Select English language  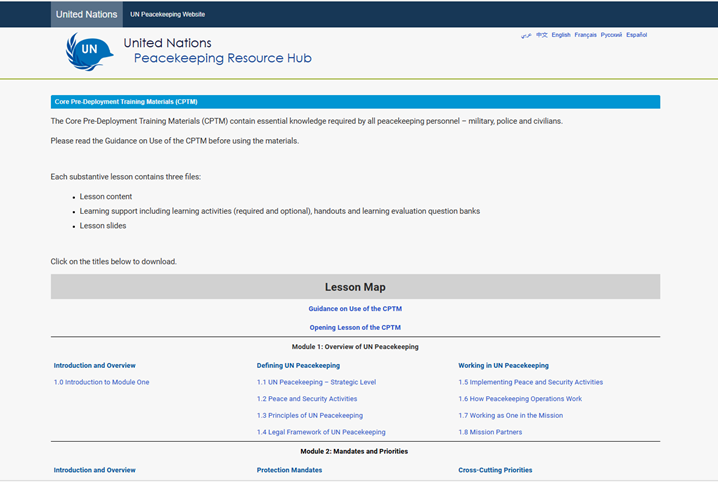click(561, 35)
